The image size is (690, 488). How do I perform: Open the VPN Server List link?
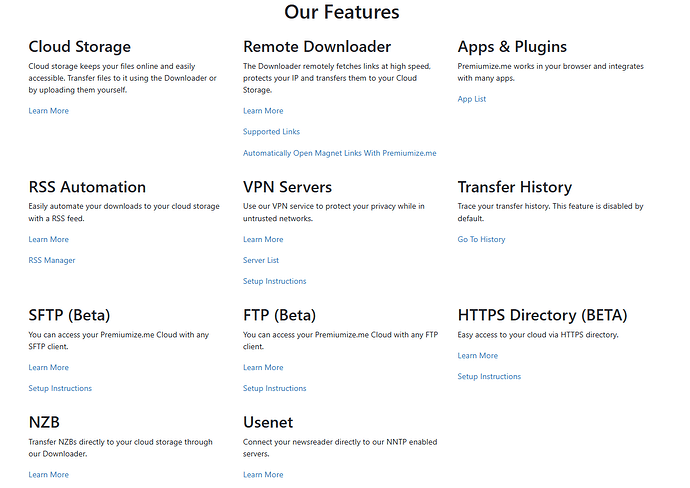[x=261, y=261]
